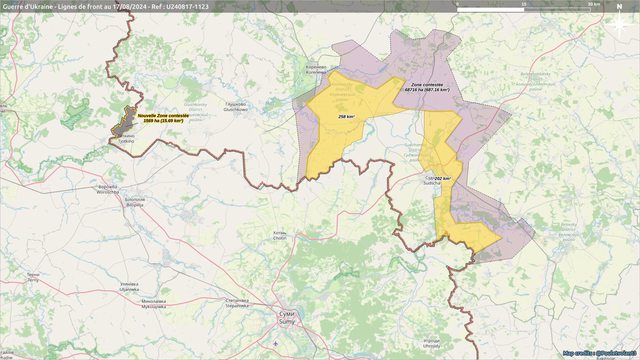640x360 pixels.
Task: Click the '202 km²' label near Sudzha
Action: point(442,179)
